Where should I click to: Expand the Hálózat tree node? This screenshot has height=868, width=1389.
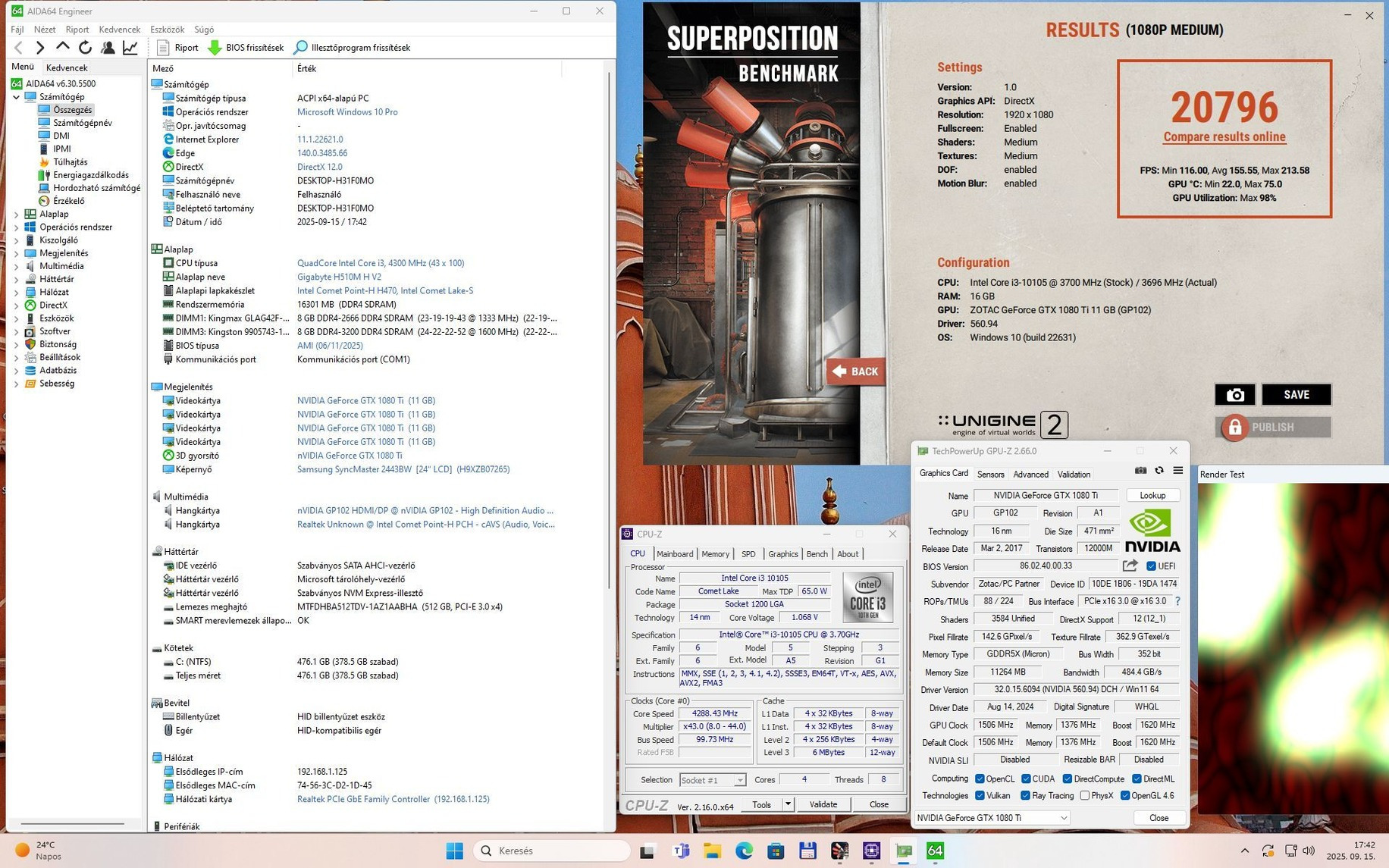[x=16, y=293]
